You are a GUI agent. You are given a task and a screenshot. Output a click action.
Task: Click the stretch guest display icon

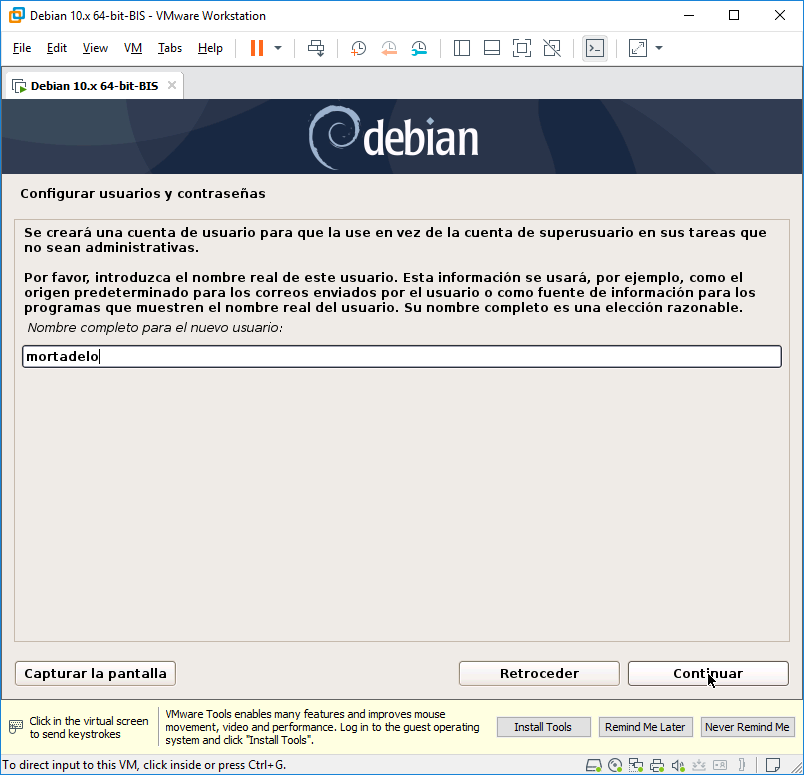tap(637, 48)
